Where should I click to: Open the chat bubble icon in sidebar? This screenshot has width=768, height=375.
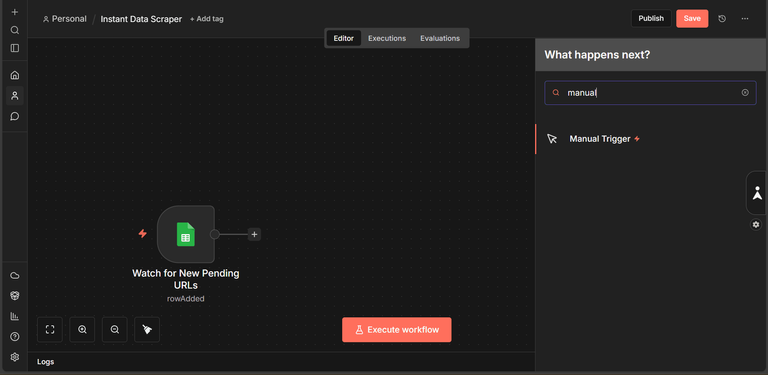[15, 116]
